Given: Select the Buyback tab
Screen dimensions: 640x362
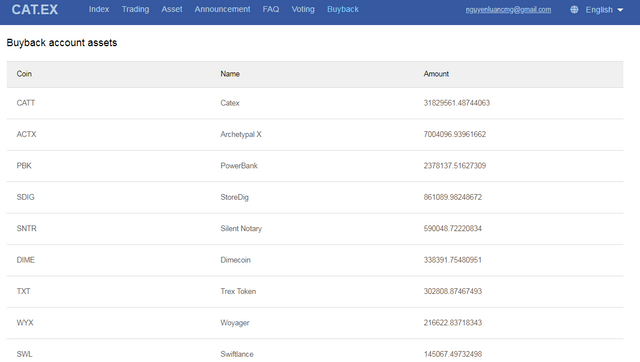Looking at the screenshot, I should [x=343, y=9].
